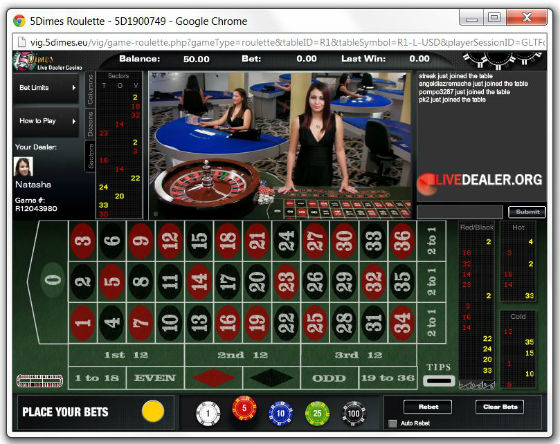
Task: Click the page icon in address bar
Action: [x=22, y=42]
